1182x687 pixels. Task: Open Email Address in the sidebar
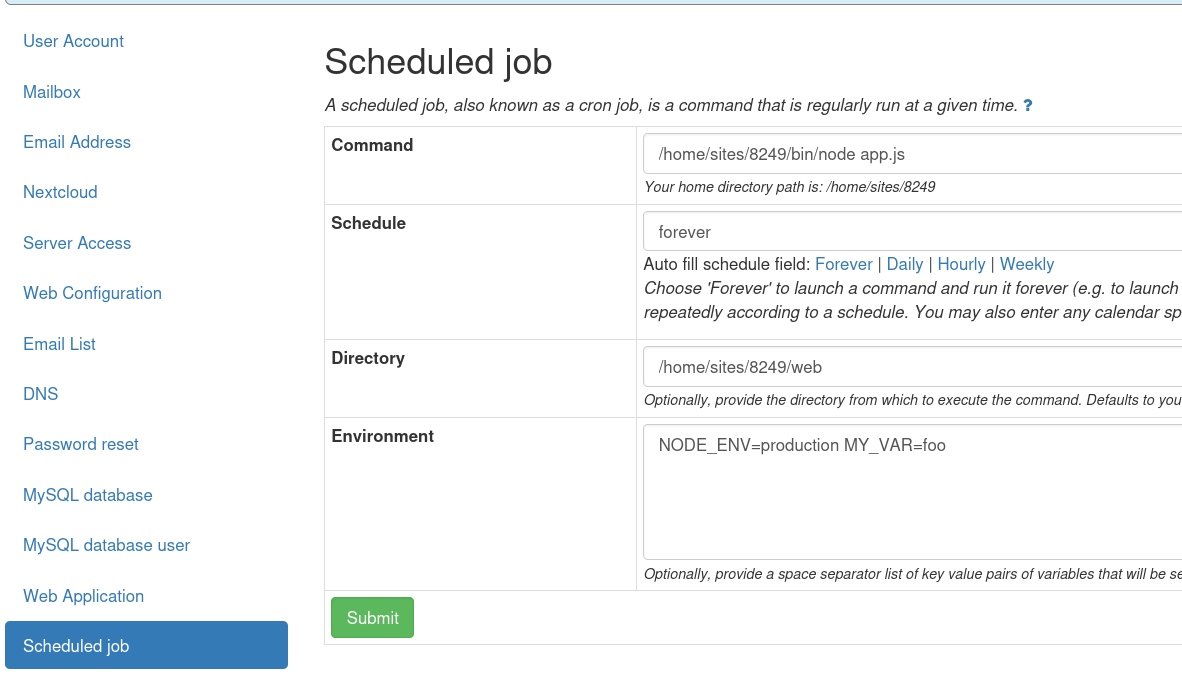click(77, 142)
